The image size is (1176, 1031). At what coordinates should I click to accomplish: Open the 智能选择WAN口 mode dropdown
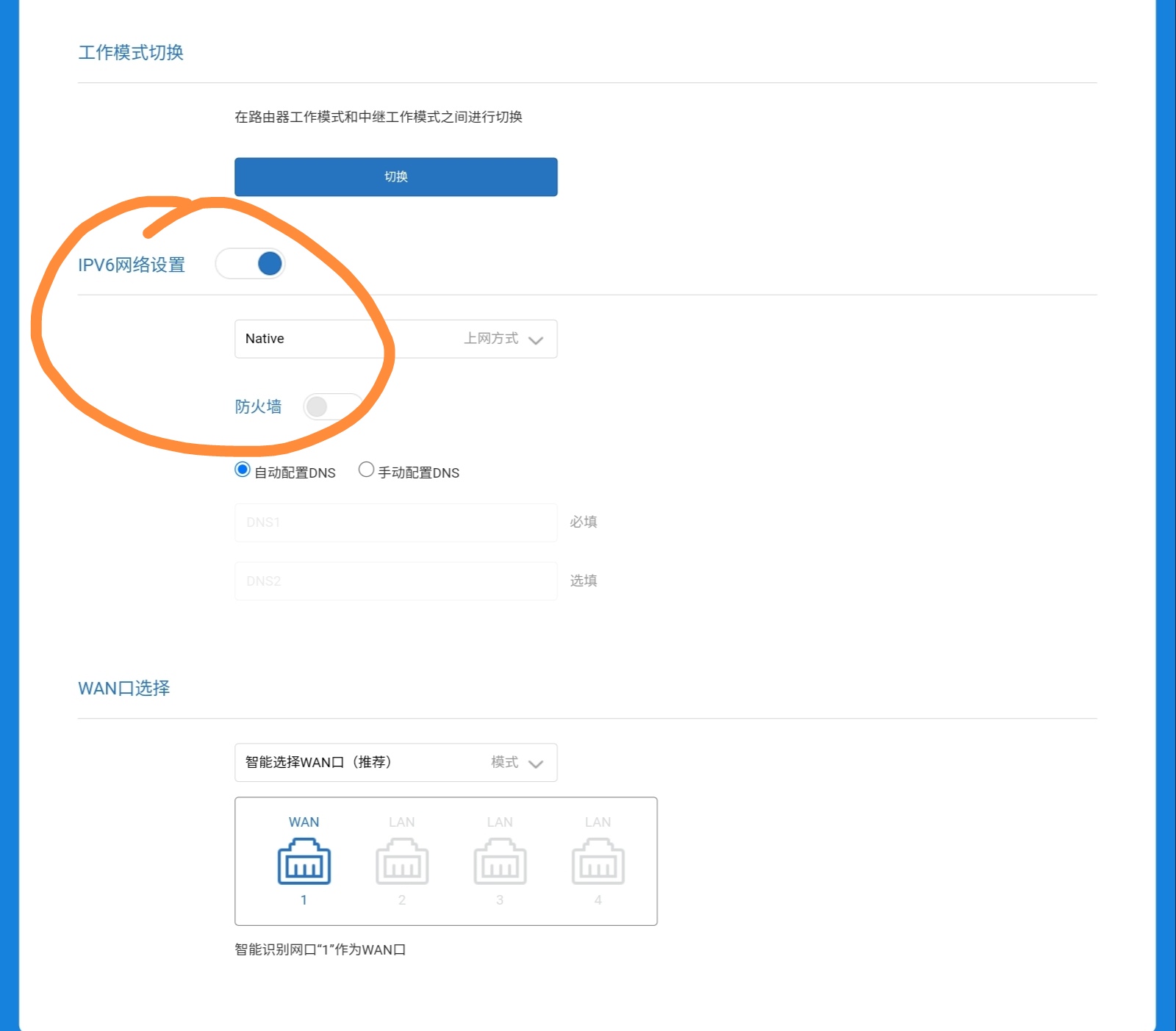pyautogui.click(x=395, y=763)
